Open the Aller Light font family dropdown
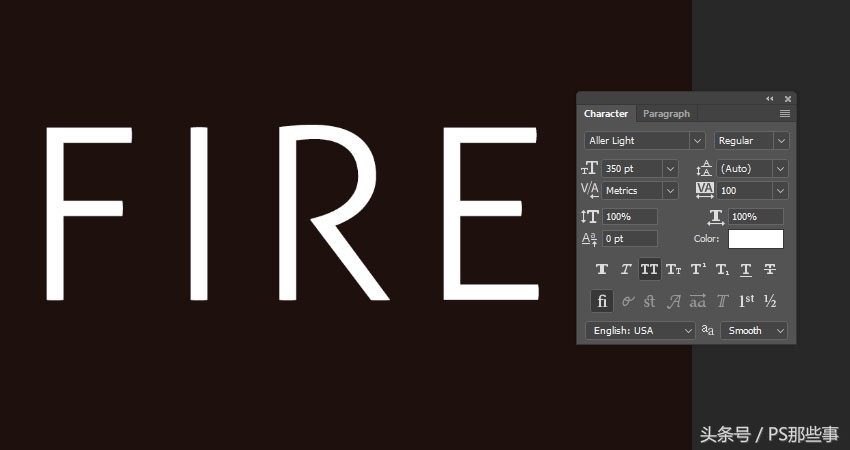Viewport: 850px width, 450px height. click(x=697, y=140)
